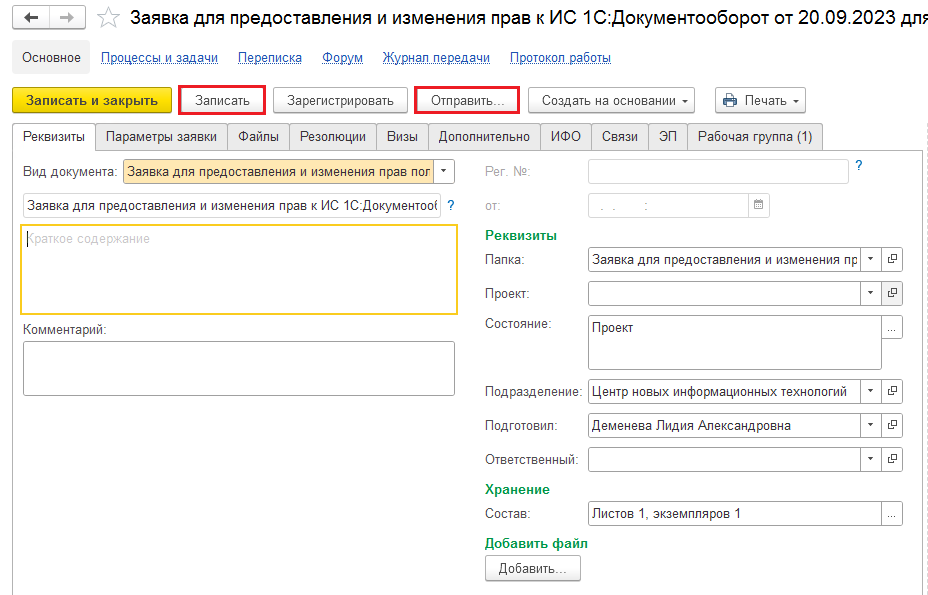The height and width of the screenshot is (595, 928).
Task: Click the Зарегистрировать button
Action: [x=340, y=101]
